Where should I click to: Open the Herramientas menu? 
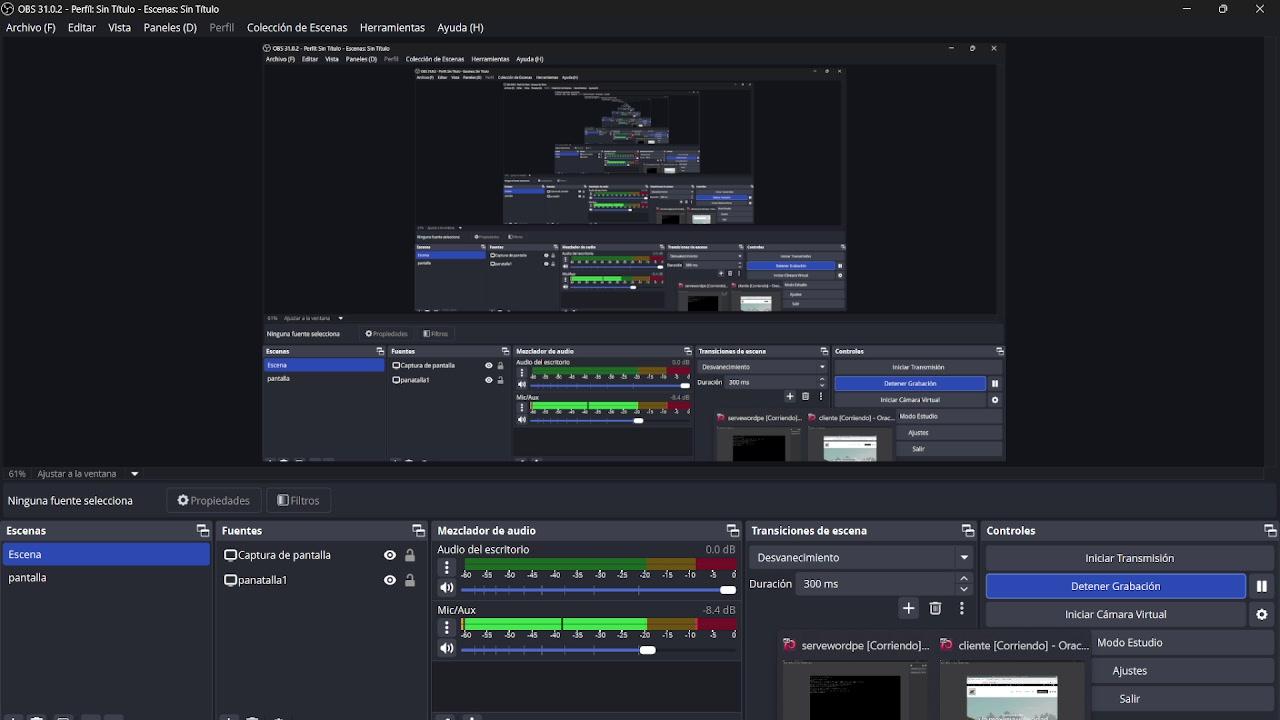point(392,28)
